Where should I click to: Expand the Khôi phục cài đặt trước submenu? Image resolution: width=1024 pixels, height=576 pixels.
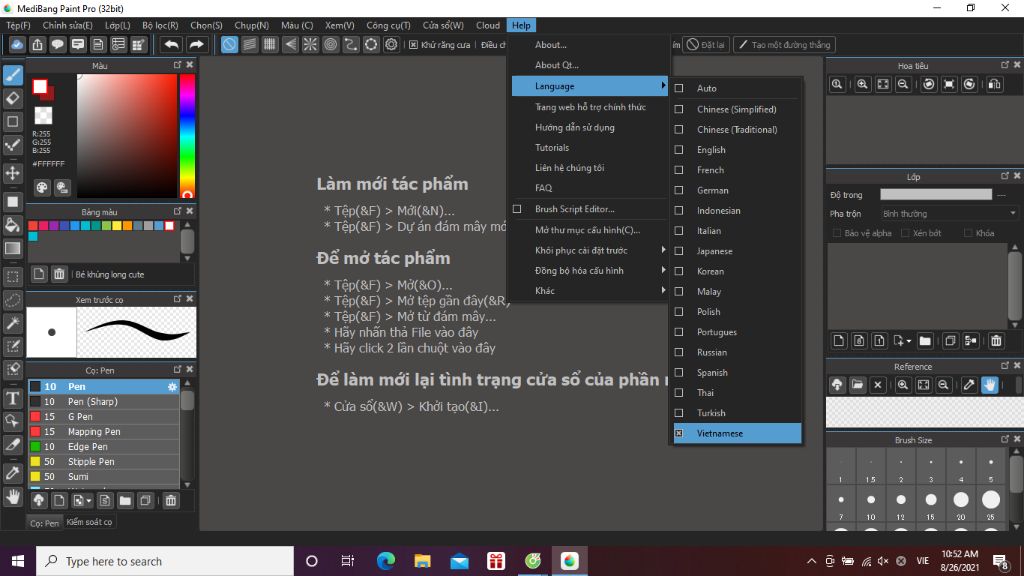[589, 250]
